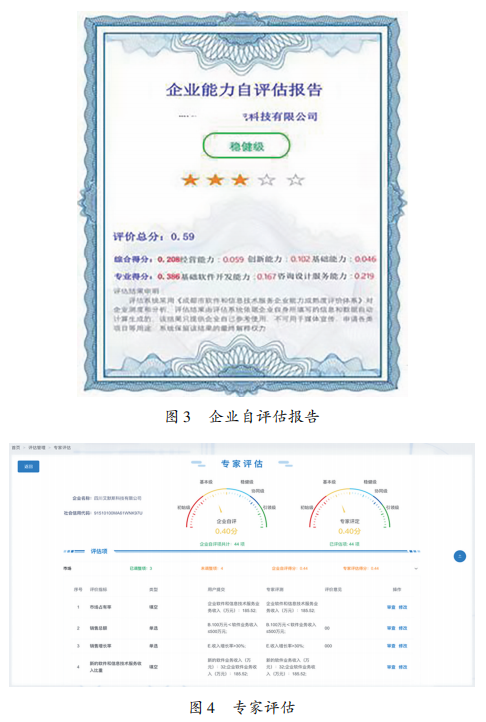Click the first orange star rating
Screen dimensions: 486x722
click(x=190, y=180)
